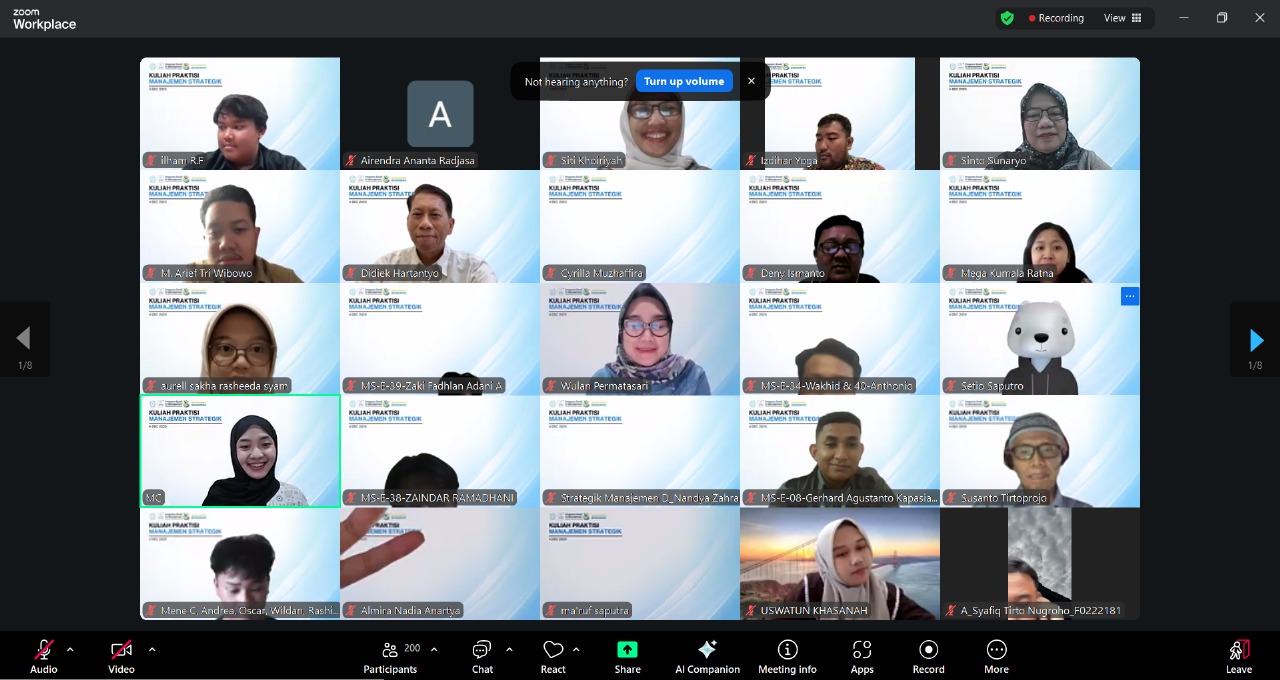Expand the Audio options arrow

click(x=70, y=650)
